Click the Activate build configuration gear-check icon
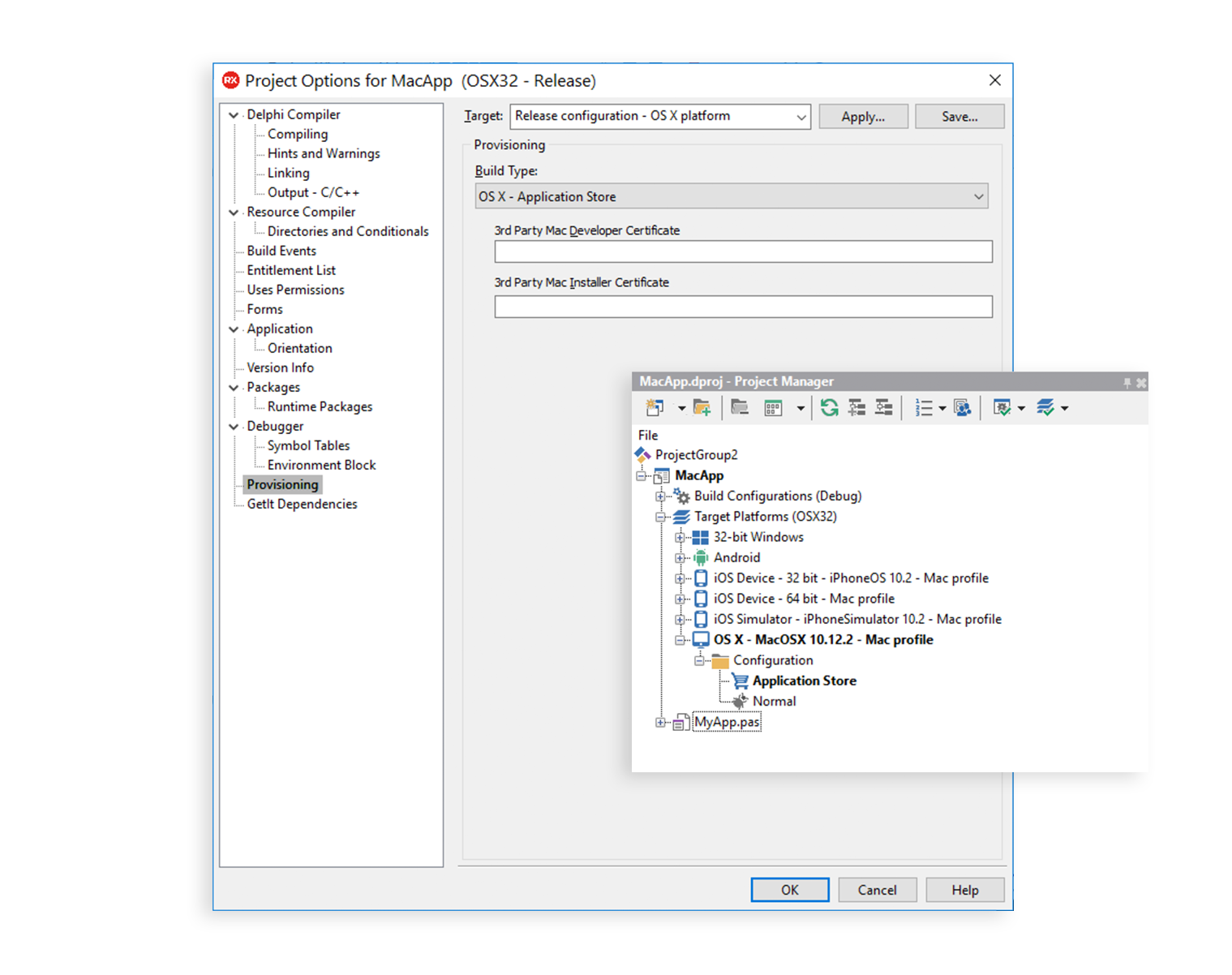Image resolution: width=1232 pixels, height=975 pixels. pos(1002,408)
